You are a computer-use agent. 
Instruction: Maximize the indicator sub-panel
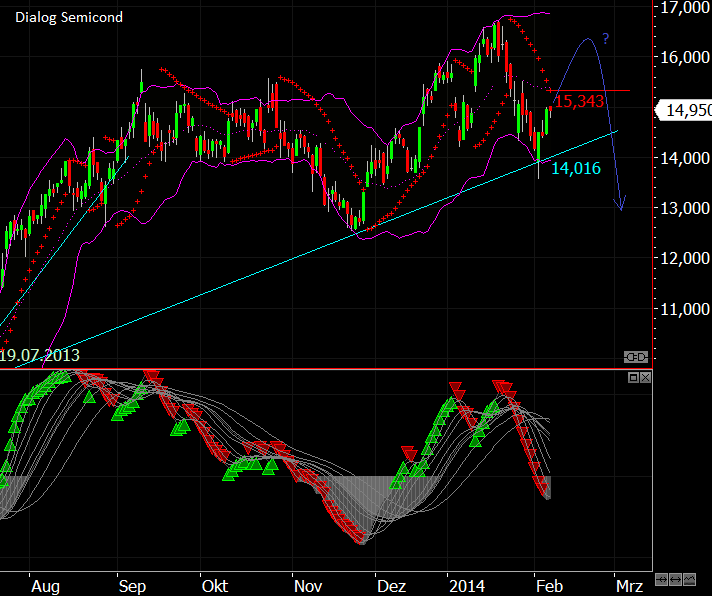[633, 378]
